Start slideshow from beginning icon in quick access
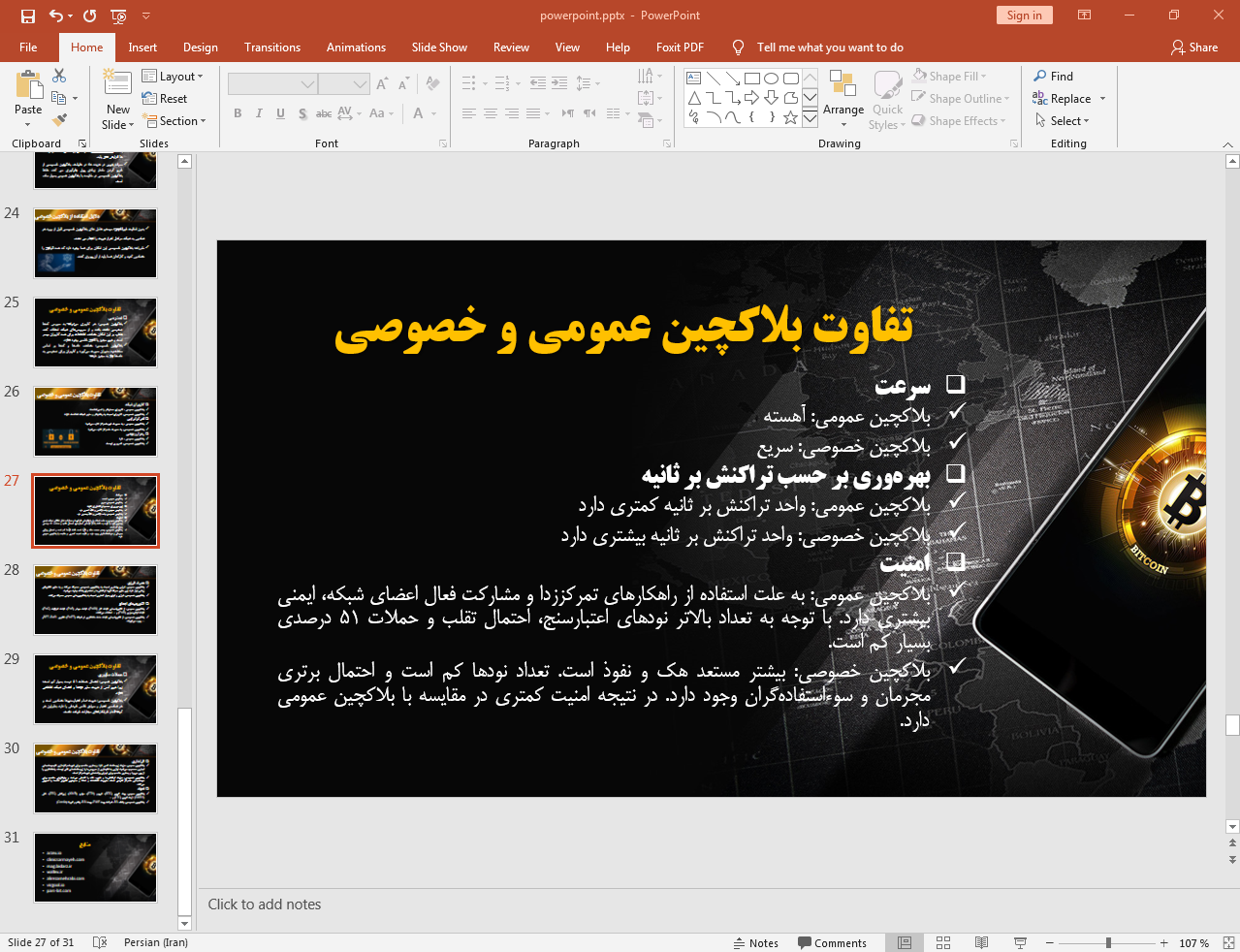 click(x=119, y=16)
